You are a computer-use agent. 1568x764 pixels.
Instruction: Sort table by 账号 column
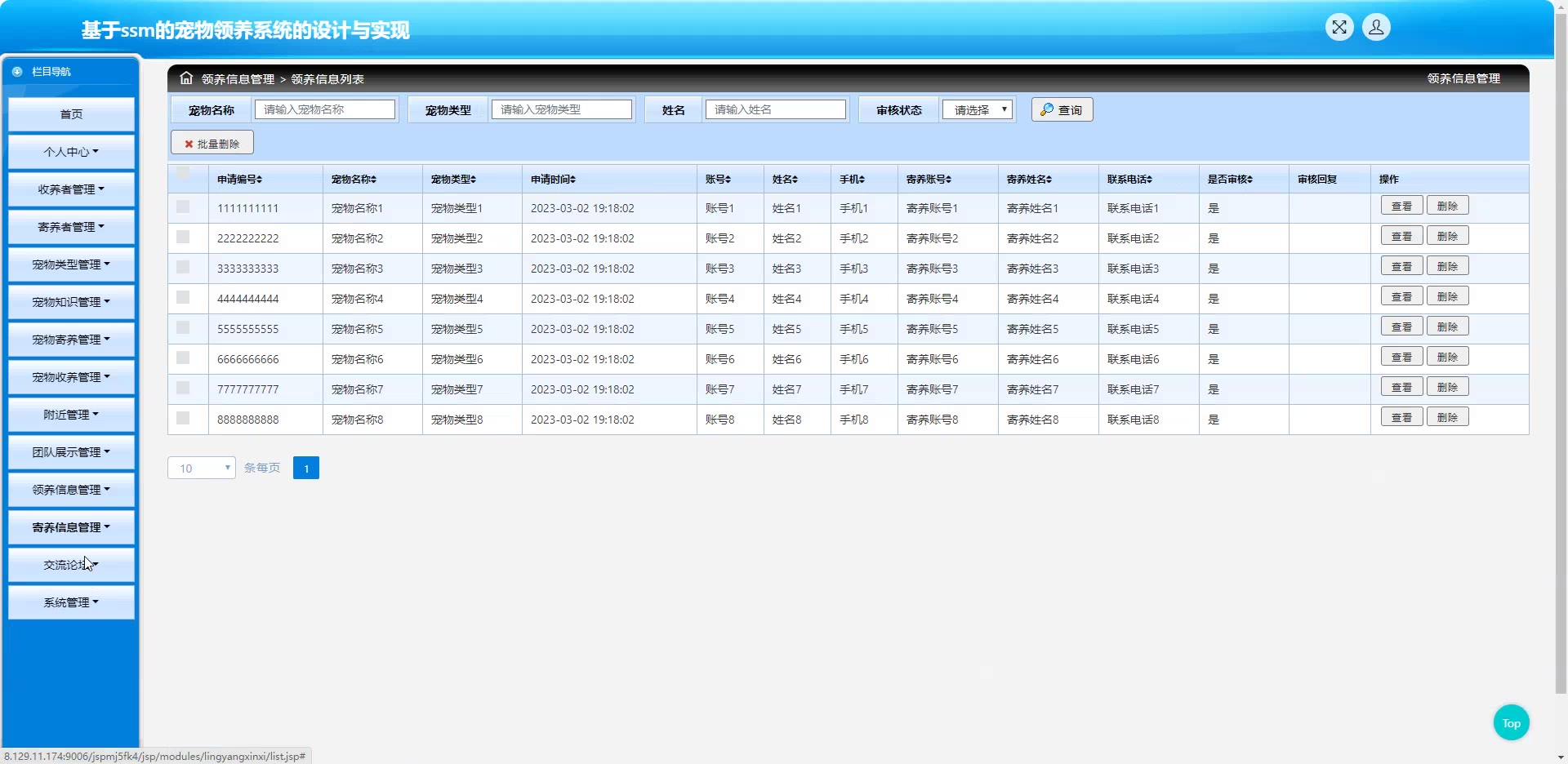point(718,180)
